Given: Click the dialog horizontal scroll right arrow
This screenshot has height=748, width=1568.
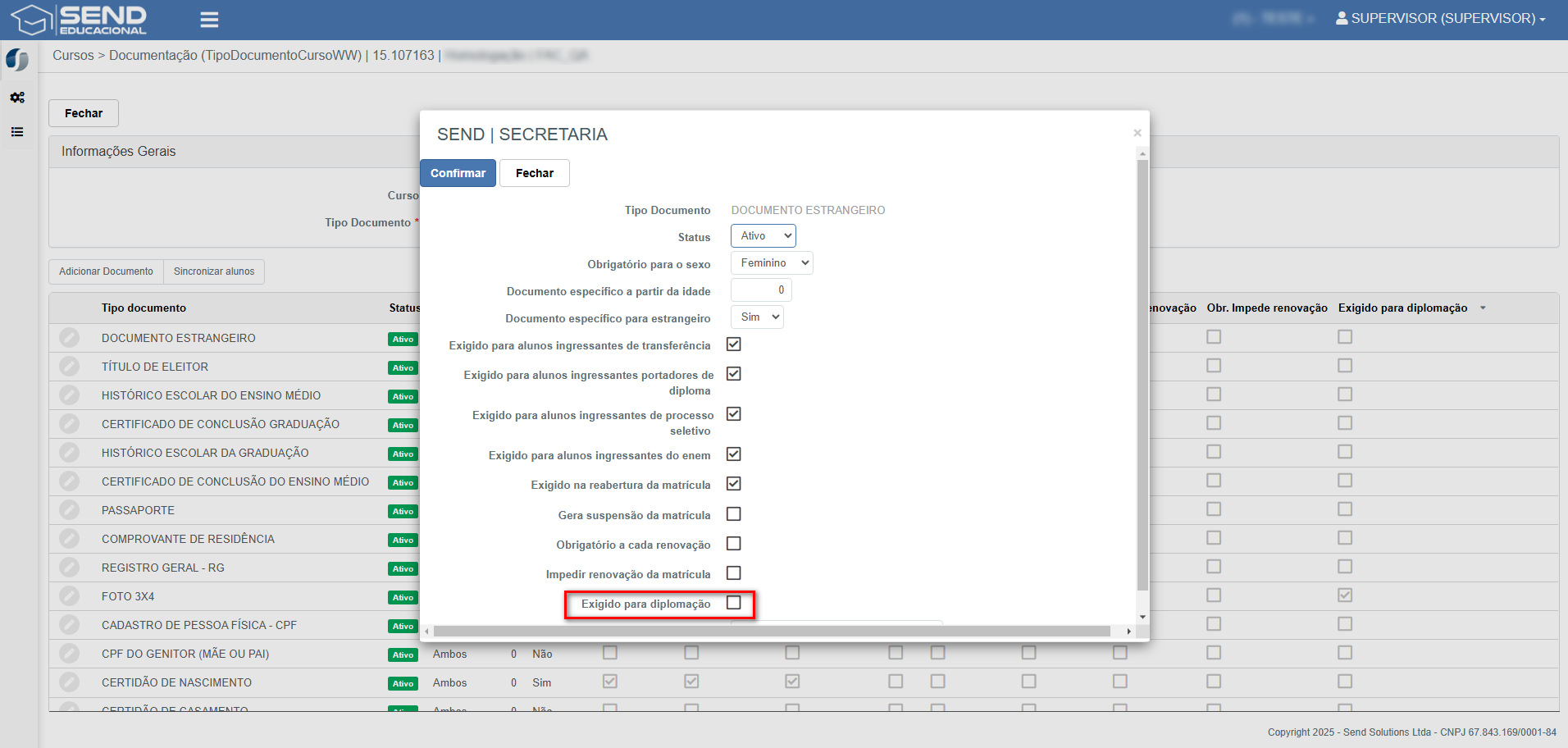Looking at the screenshot, I should [1129, 632].
